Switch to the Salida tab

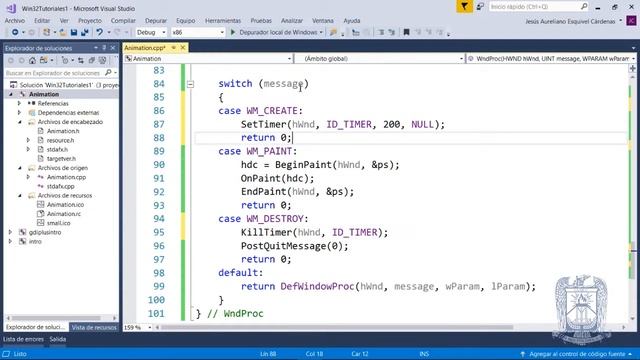click(58, 339)
